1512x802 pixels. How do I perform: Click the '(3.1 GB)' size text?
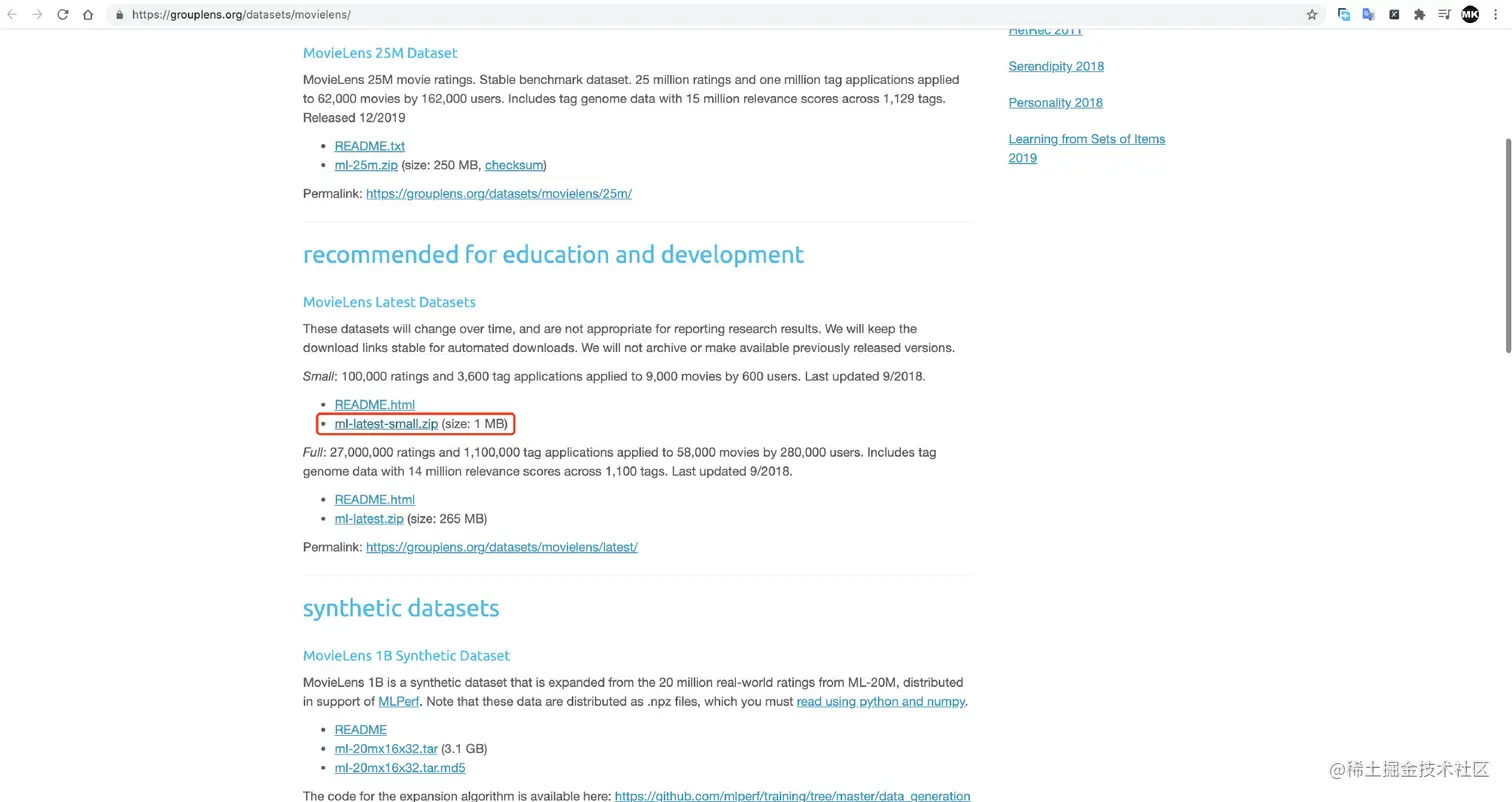464,748
